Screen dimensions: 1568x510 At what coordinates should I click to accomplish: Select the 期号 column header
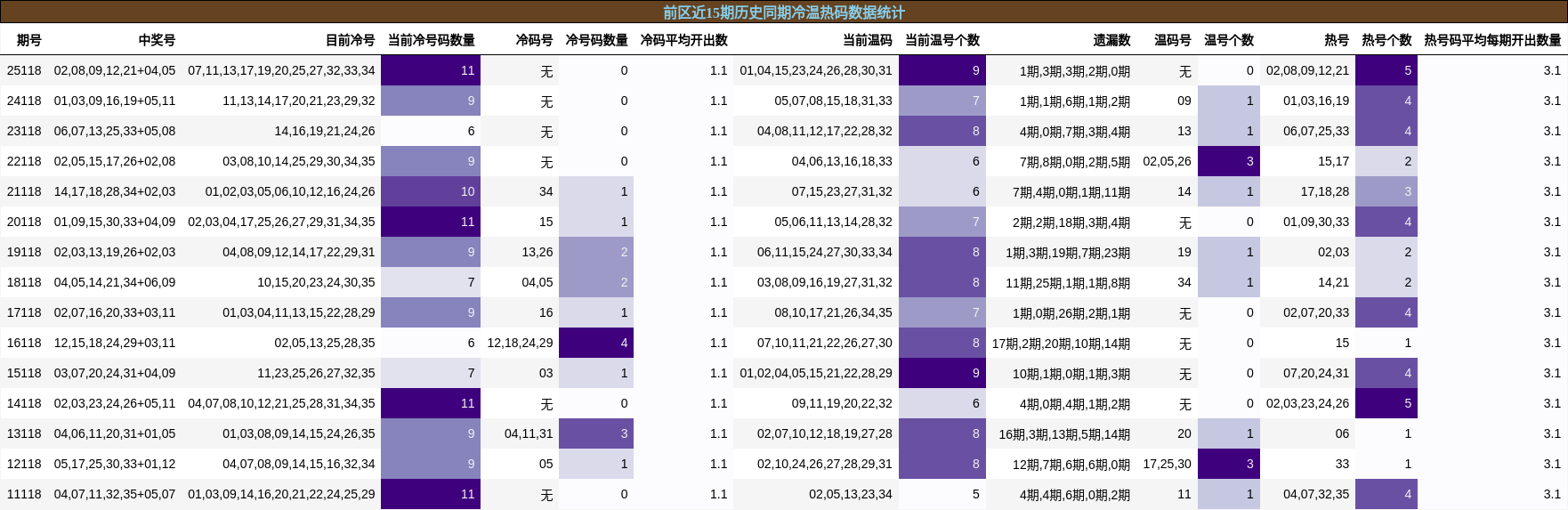[29, 40]
